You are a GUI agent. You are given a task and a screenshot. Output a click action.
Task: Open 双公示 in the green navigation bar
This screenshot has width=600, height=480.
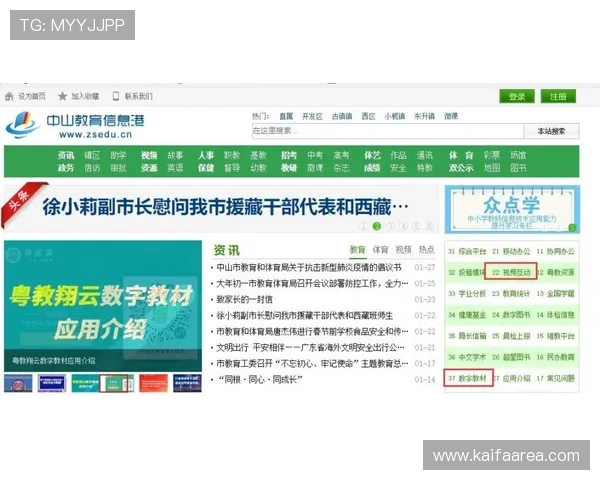point(461,168)
